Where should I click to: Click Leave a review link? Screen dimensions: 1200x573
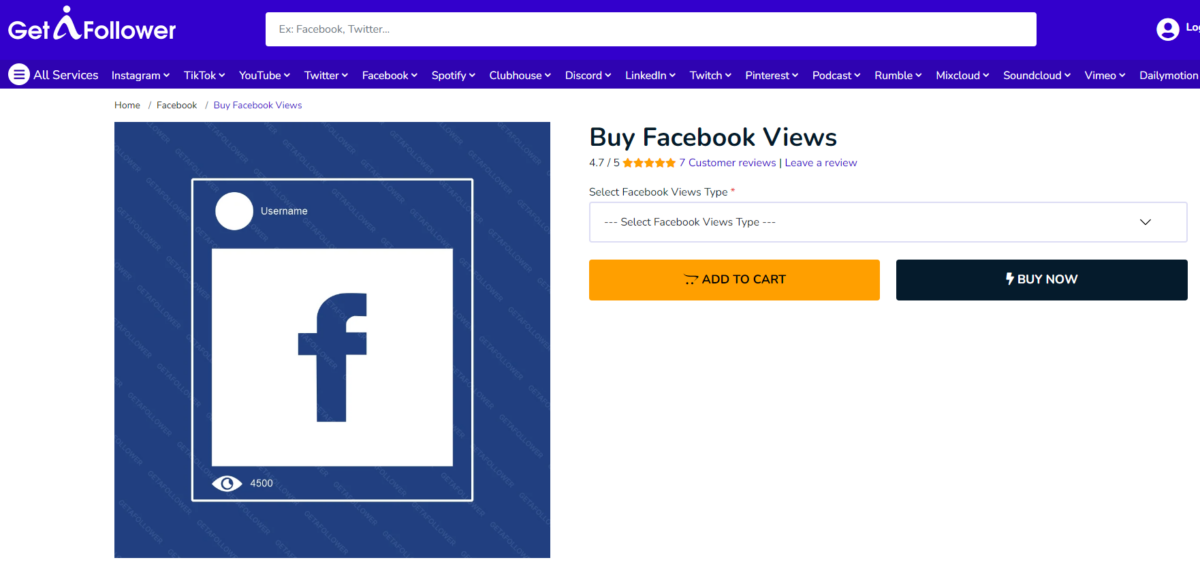[821, 163]
